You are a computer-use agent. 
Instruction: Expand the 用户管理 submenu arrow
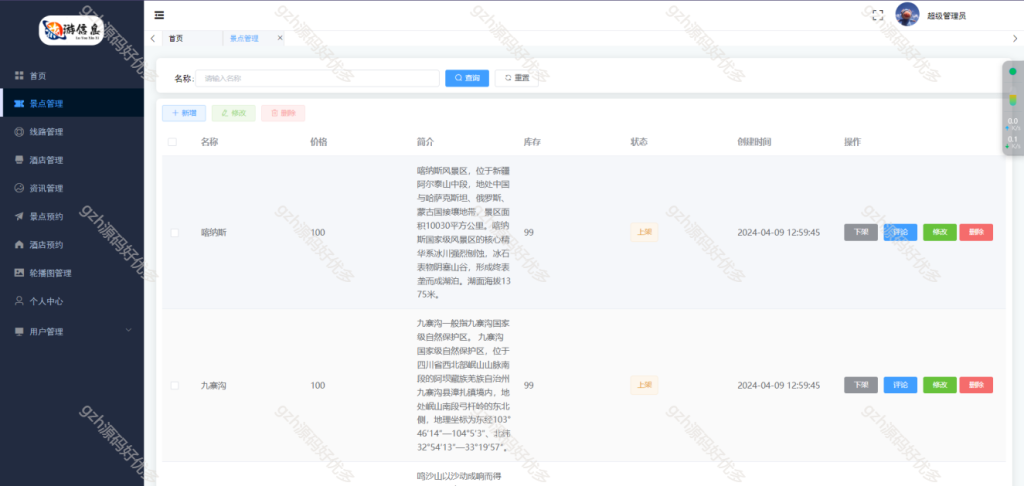128,331
